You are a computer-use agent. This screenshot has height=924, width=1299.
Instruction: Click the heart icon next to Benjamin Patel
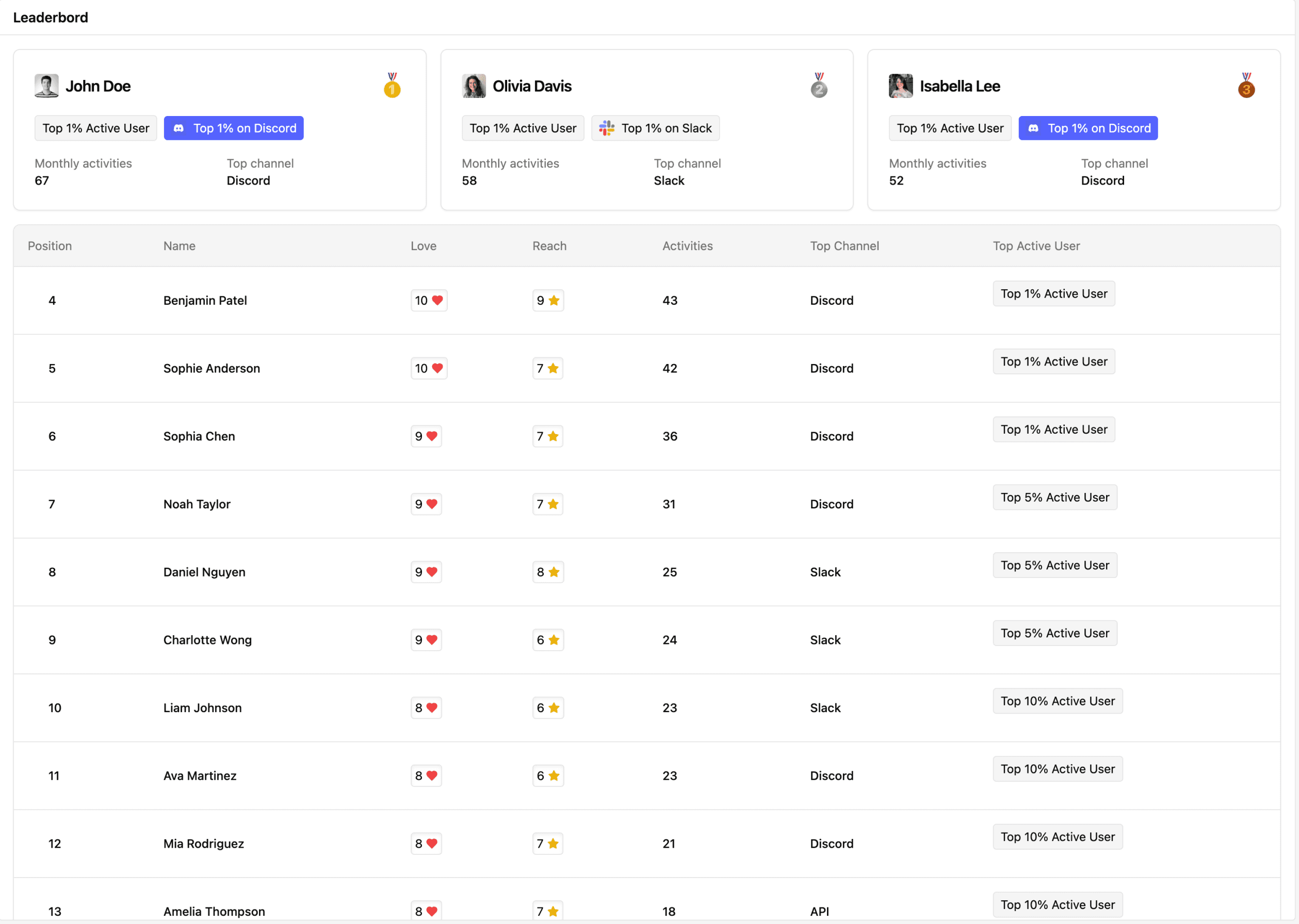pos(437,300)
